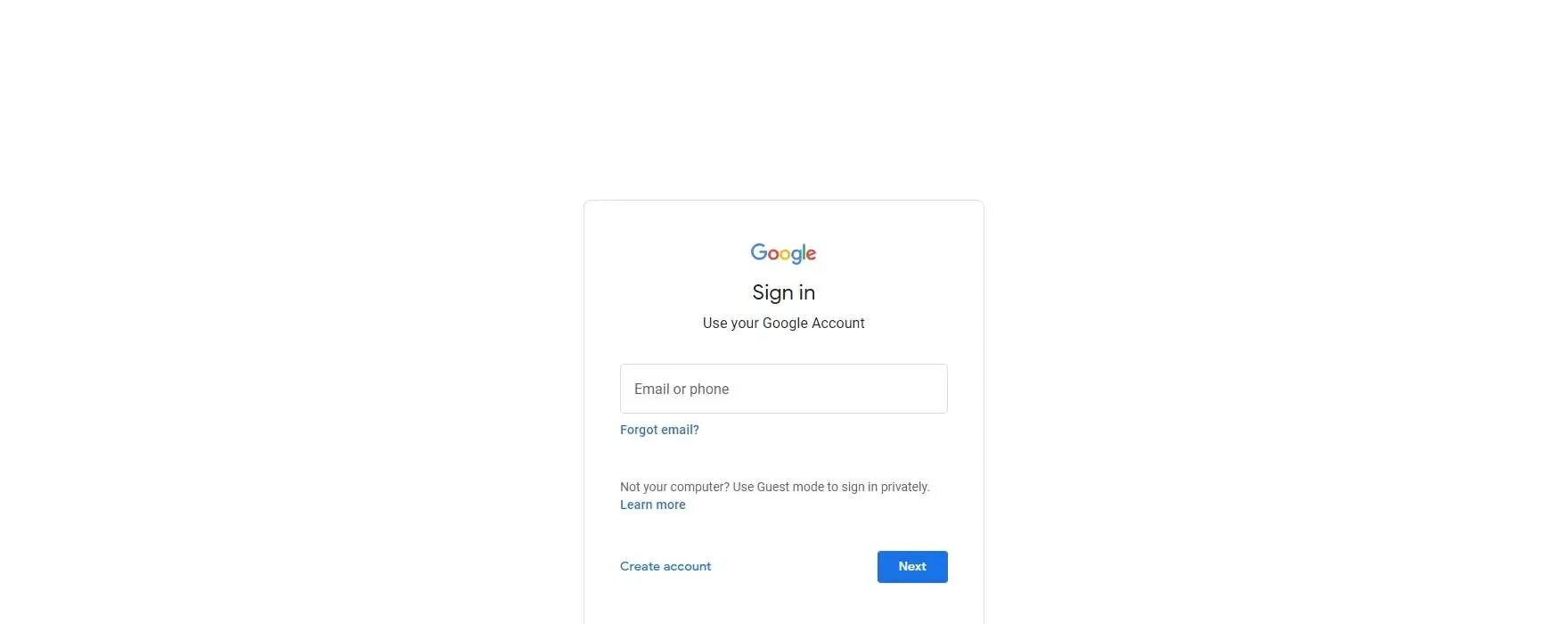Click the Email or phone placeholder text
The image size is (1568, 624).
tap(682, 389)
